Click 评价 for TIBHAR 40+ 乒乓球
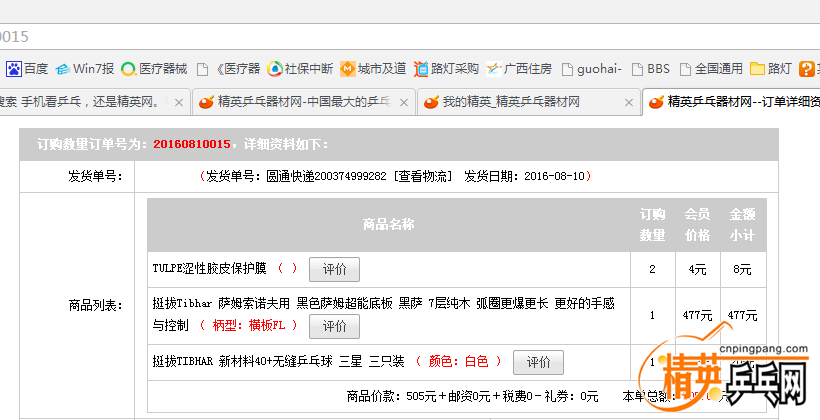820x420 pixels. coord(538,362)
